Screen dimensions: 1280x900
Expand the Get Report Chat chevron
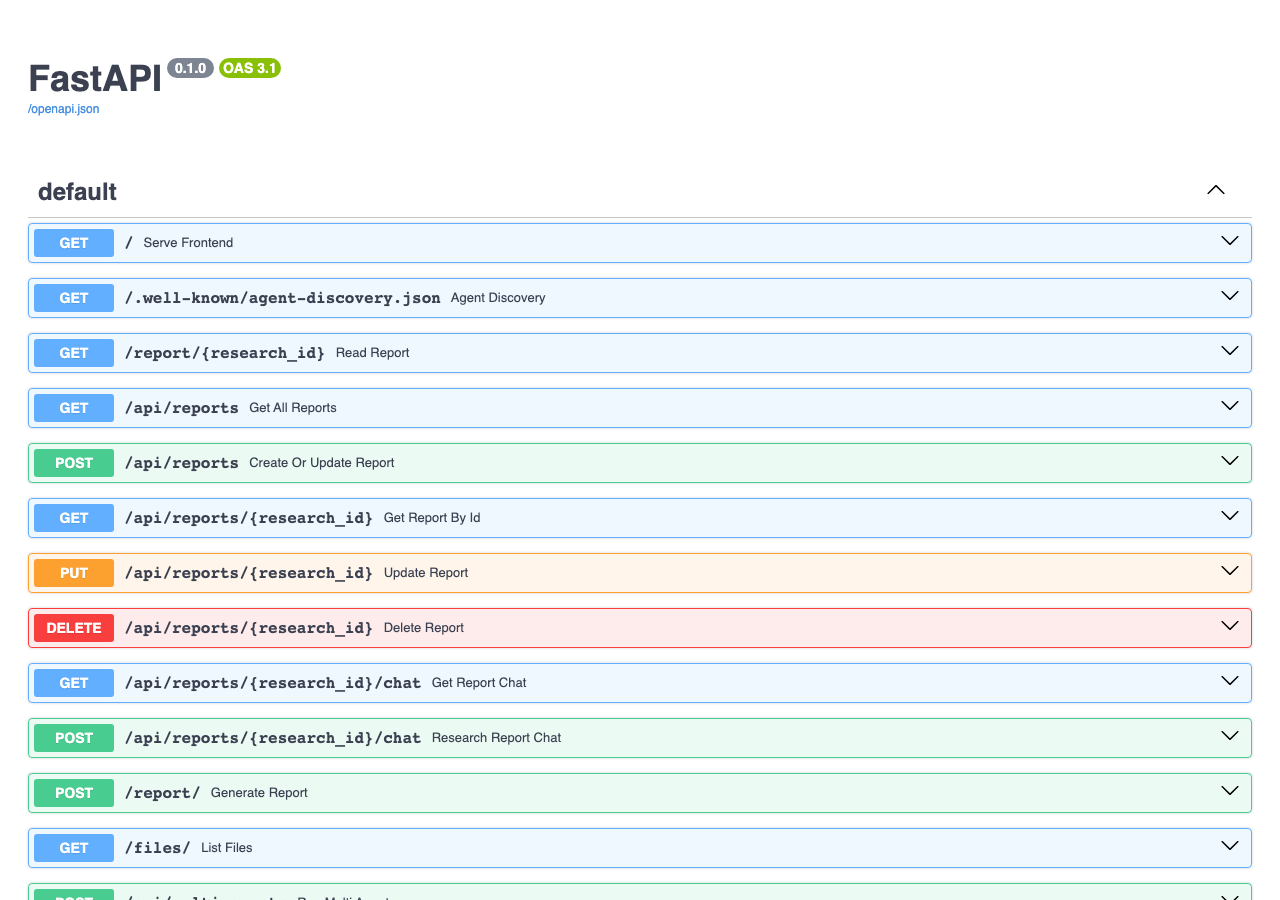pos(1230,681)
